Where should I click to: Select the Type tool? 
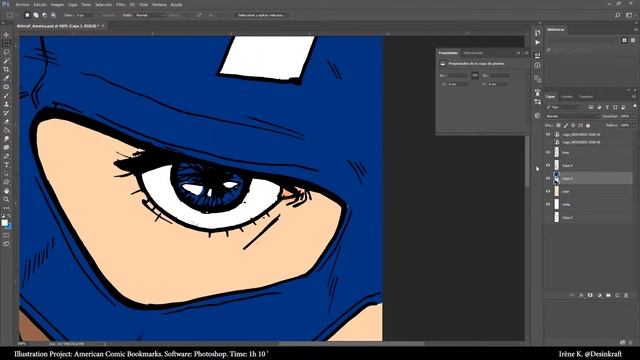coord(6,165)
